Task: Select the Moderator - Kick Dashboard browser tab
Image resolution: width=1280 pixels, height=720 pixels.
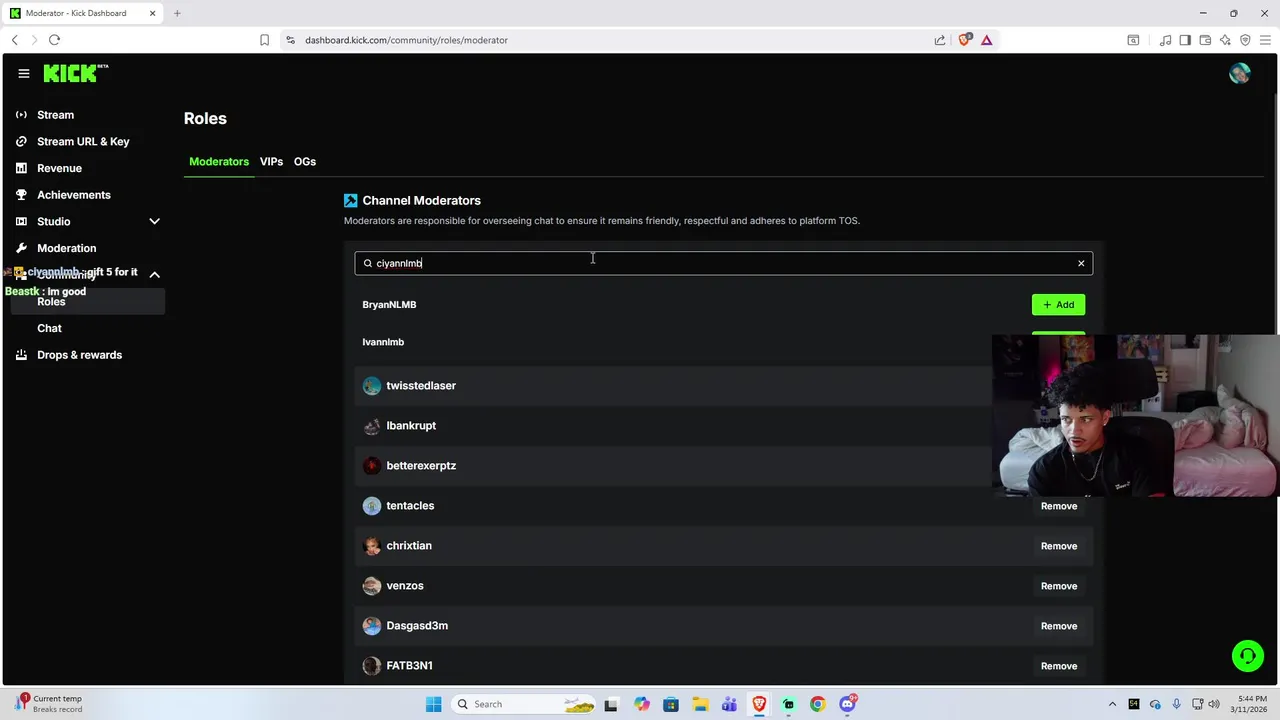Action: click(83, 13)
